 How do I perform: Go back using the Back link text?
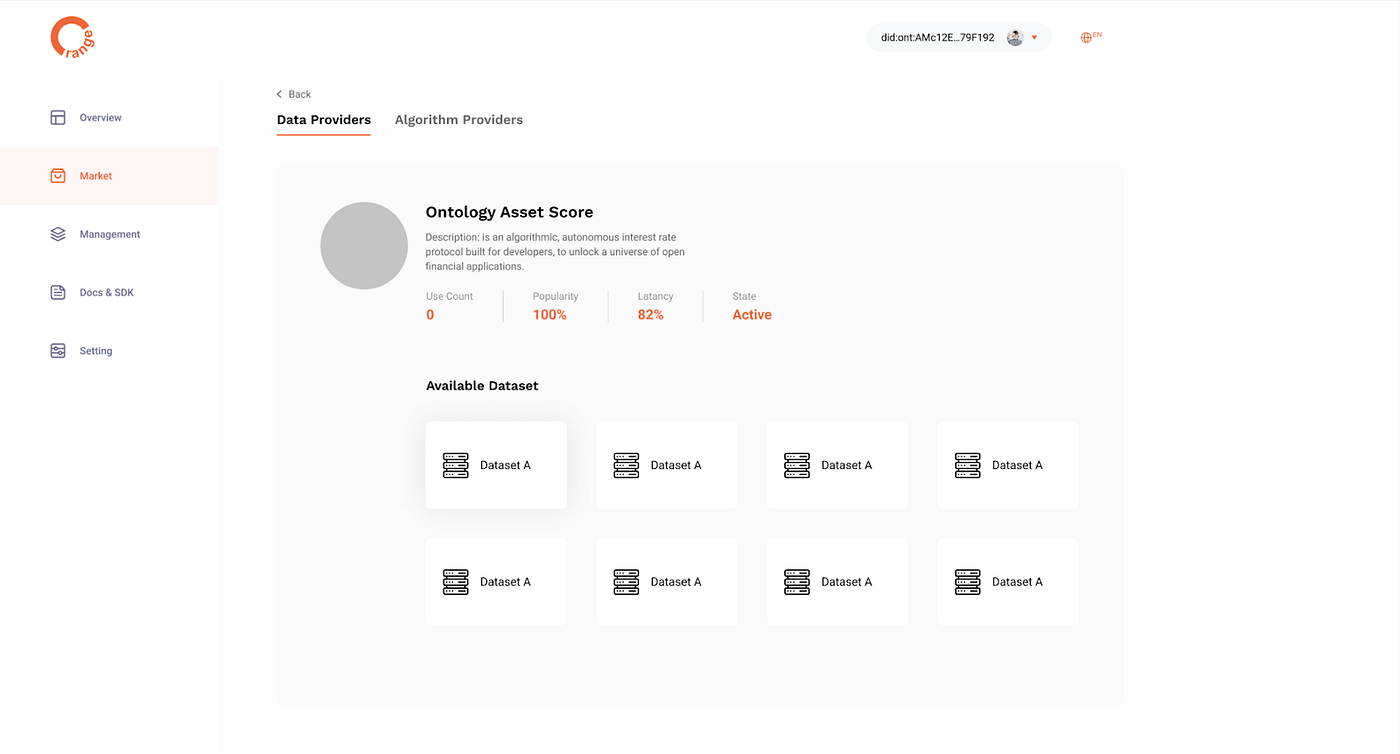click(x=300, y=94)
